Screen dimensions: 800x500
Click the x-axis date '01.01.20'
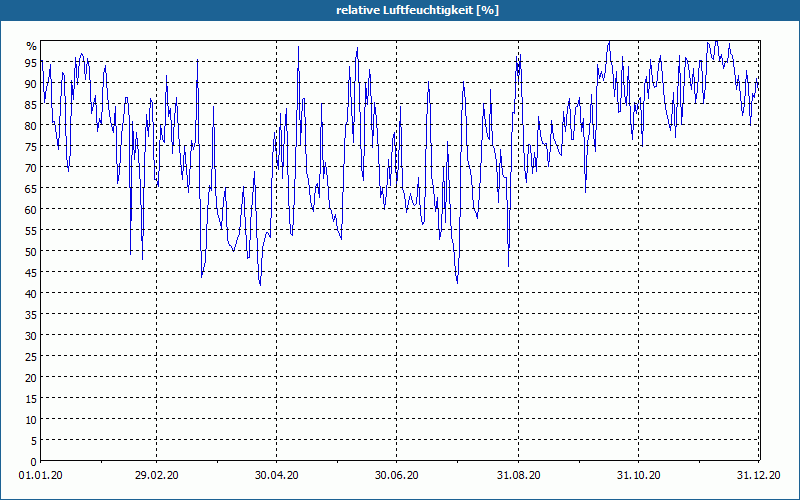click(41, 476)
